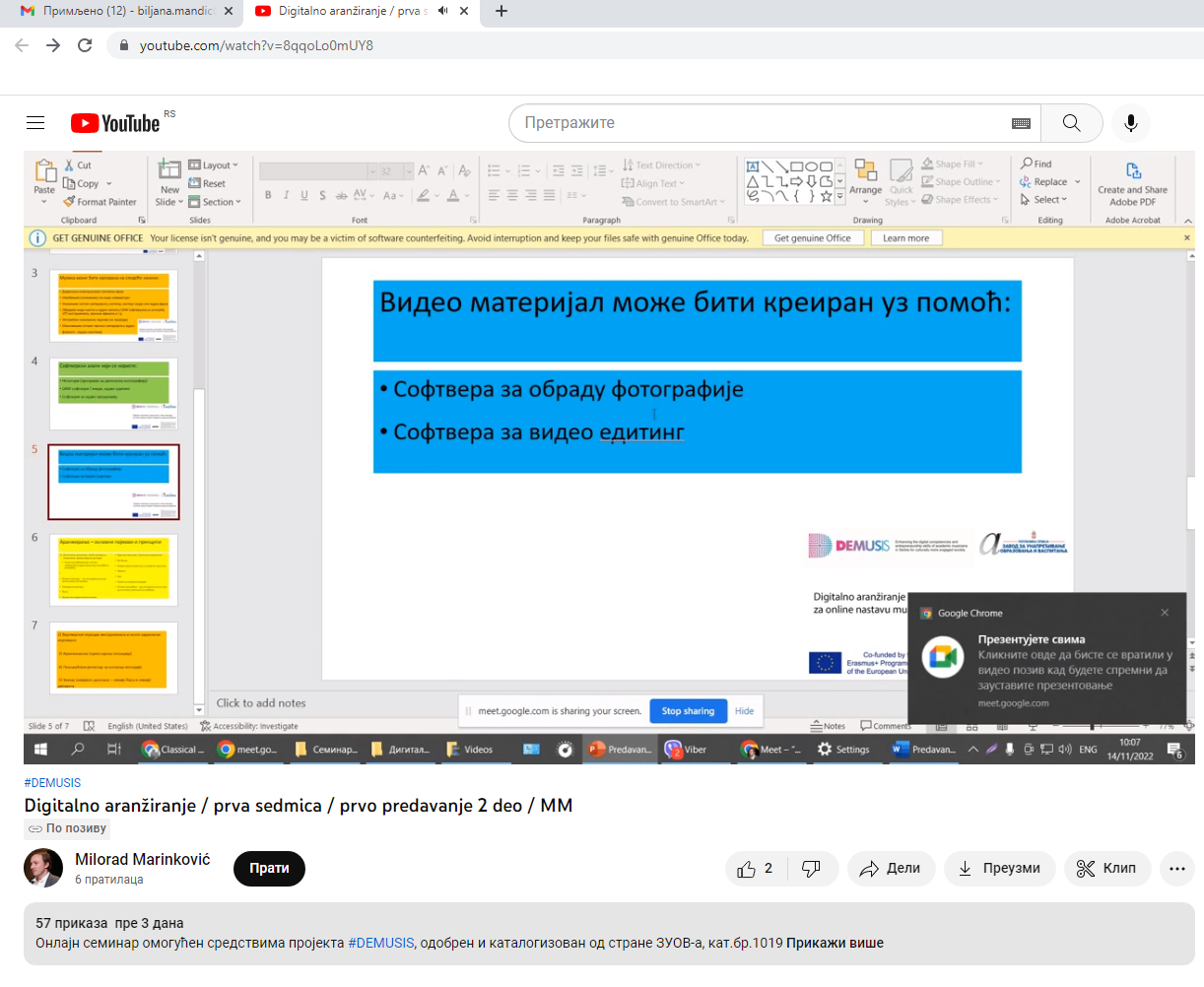Insert a New Slide

tap(169, 183)
